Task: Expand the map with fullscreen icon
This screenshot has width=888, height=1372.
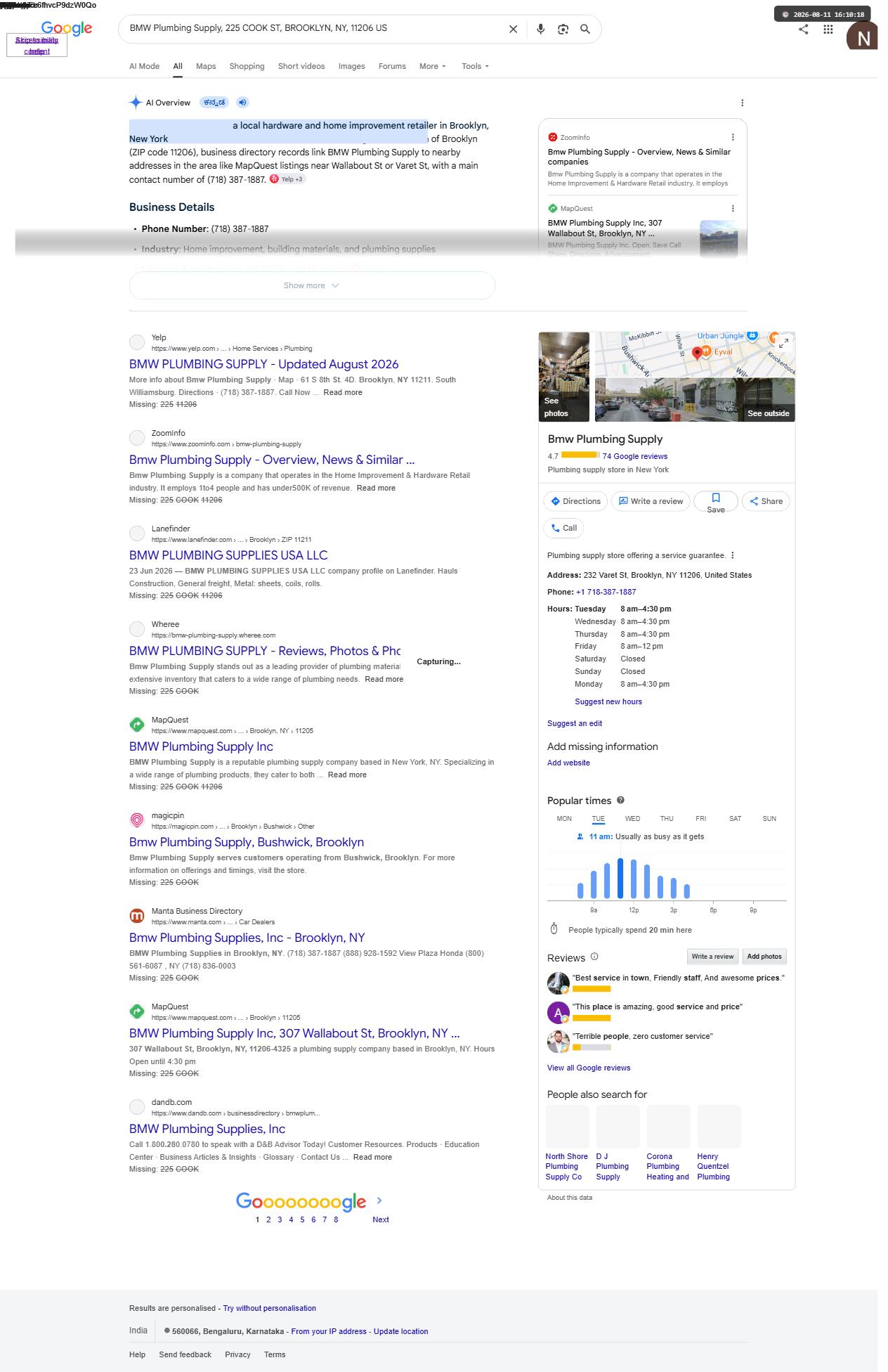Action: coord(784,342)
